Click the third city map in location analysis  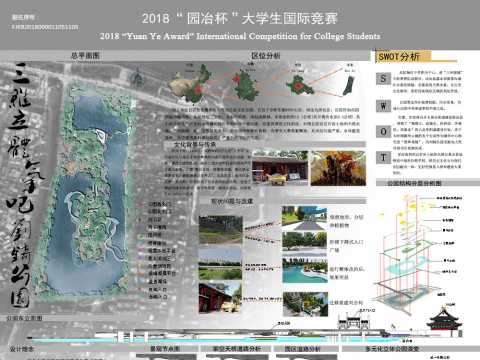click(x=299, y=85)
